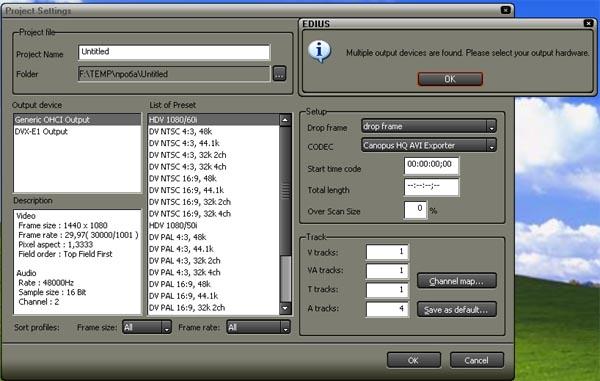Open the Frame rate sort dropdown
The height and width of the screenshot is (381, 600).
pyautogui.click(x=258, y=327)
